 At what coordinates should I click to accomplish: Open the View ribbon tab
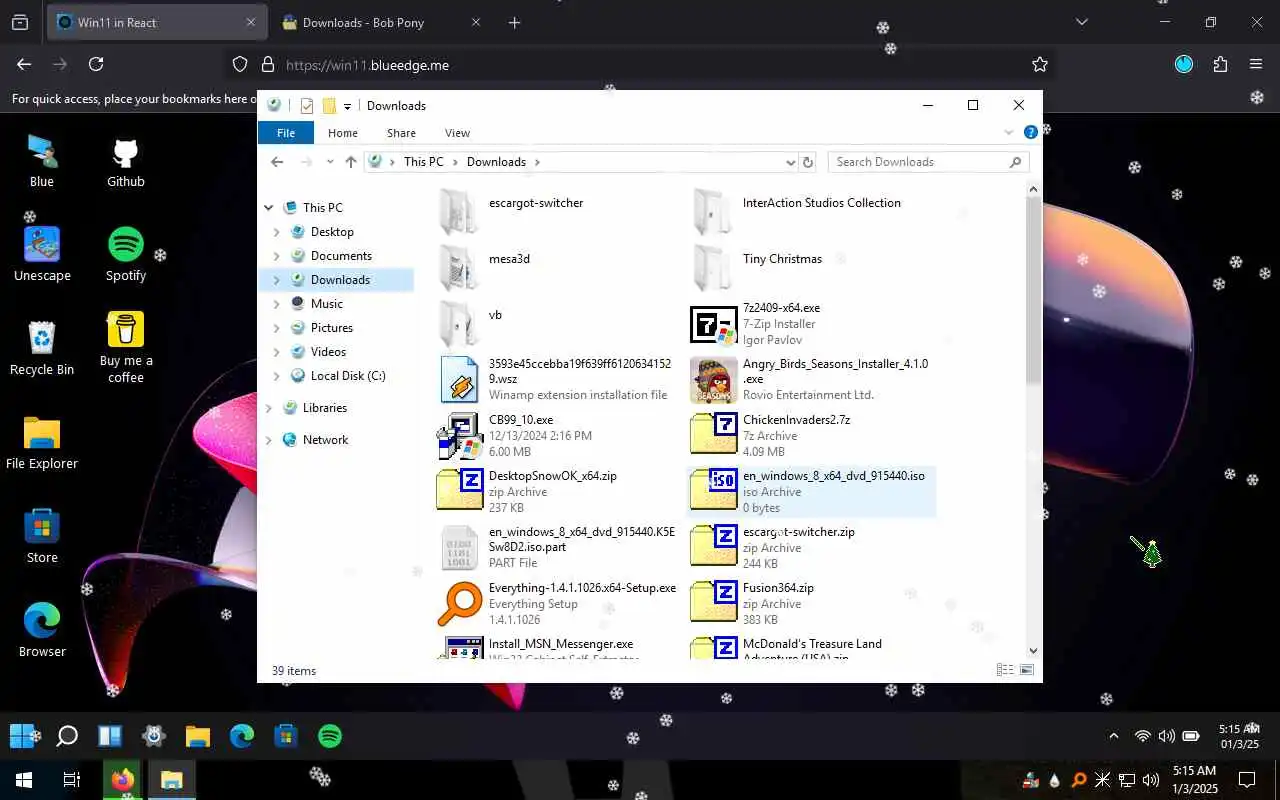click(x=457, y=133)
